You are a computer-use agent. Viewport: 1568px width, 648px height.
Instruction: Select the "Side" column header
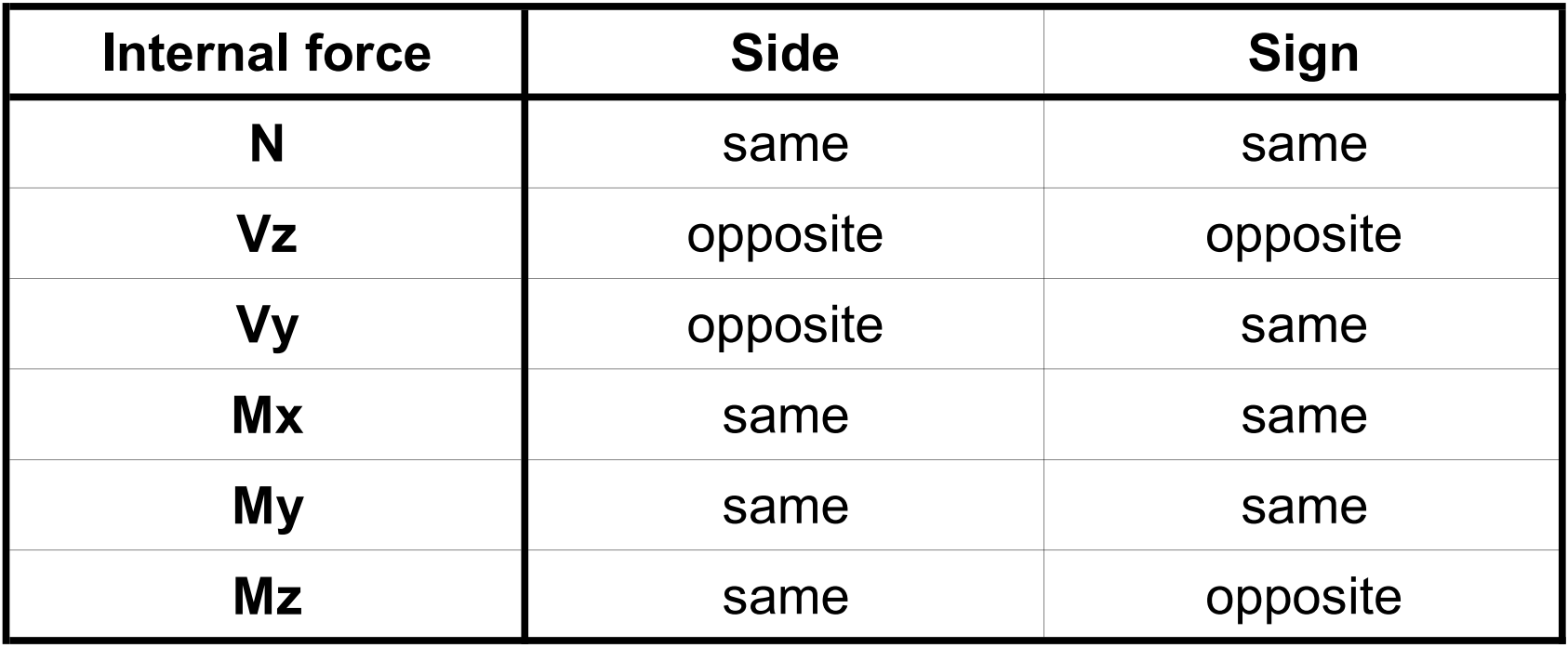tap(785, 53)
